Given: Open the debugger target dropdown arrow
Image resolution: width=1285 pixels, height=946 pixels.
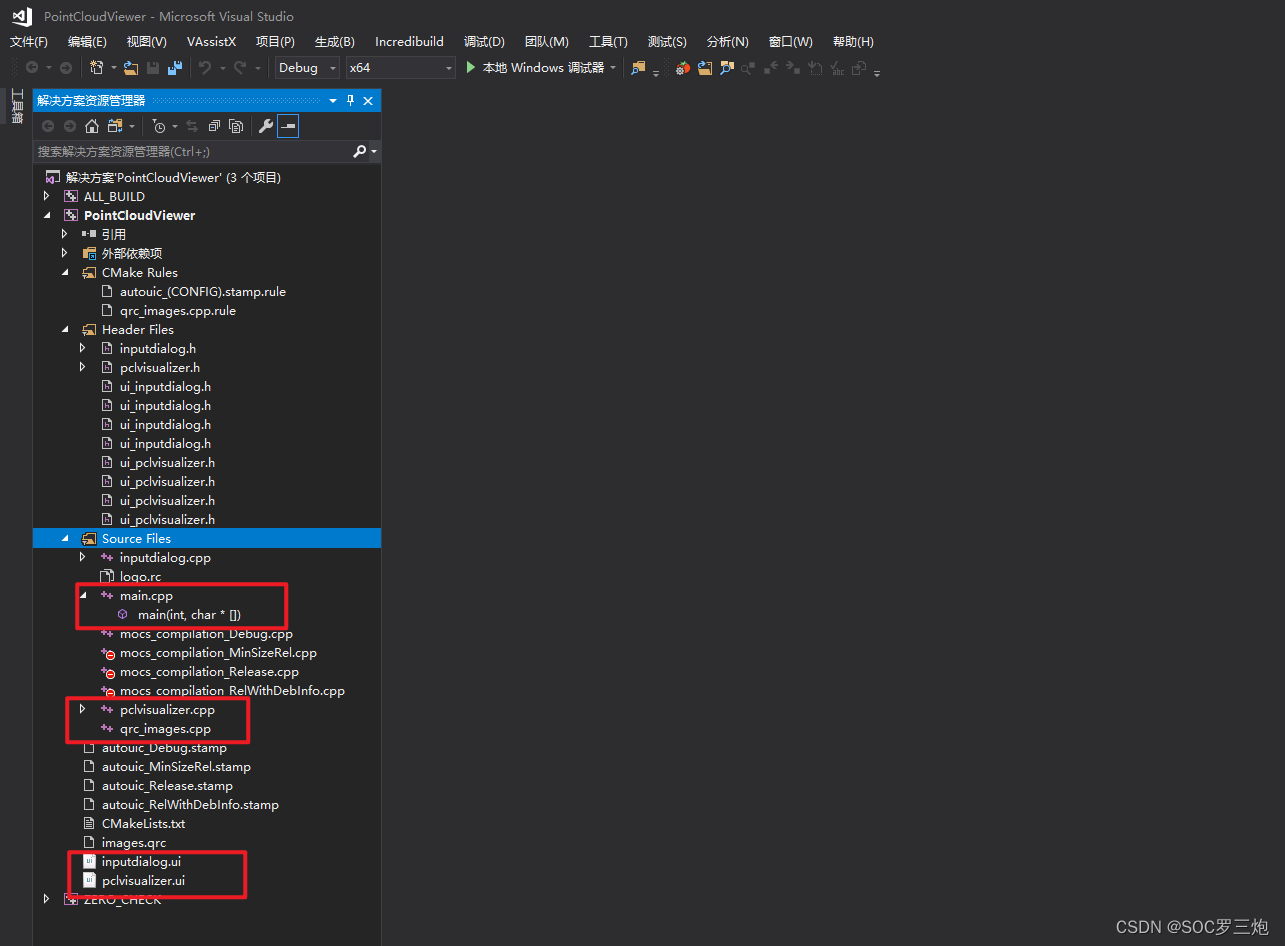Looking at the screenshot, I should [613, 68].
